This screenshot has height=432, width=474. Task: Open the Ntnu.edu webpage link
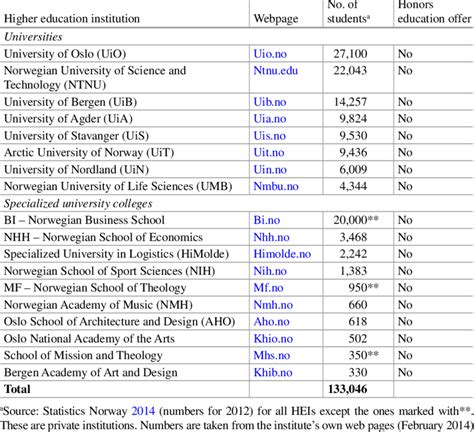click(276, 71)
